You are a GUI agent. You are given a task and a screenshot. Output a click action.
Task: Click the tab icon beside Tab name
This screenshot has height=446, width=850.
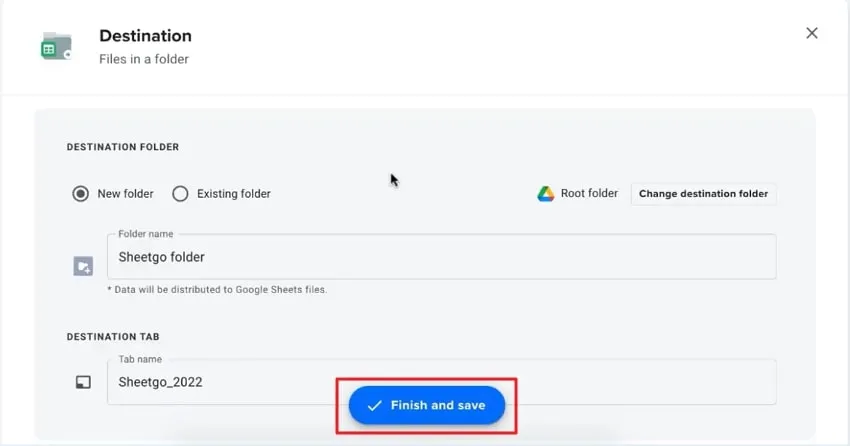[x=83, y=382]
